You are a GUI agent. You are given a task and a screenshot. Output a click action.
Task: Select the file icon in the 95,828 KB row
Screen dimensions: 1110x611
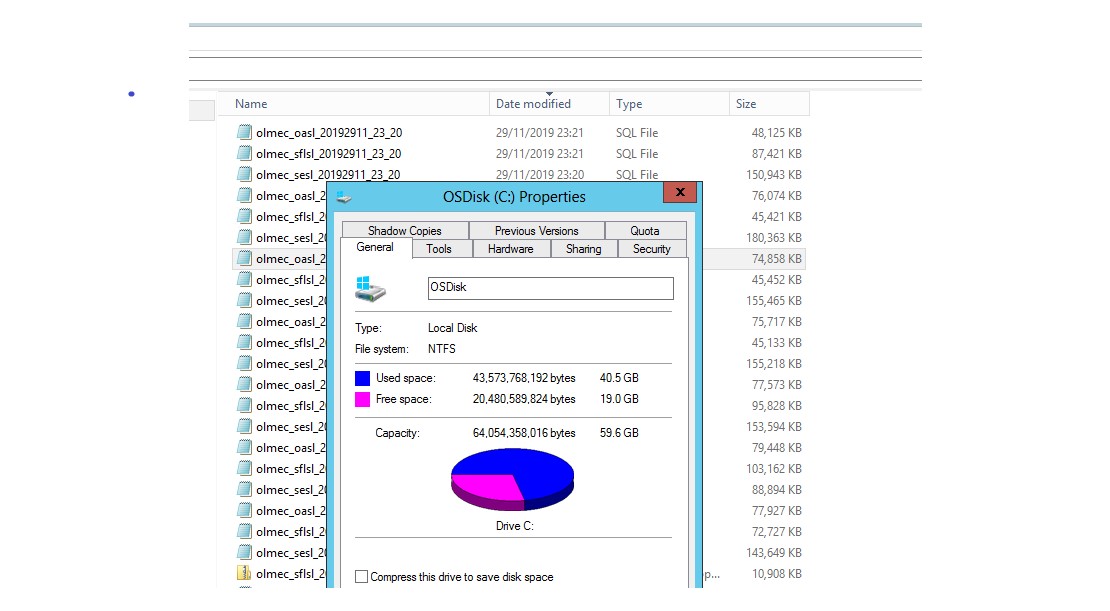point(244,406)
